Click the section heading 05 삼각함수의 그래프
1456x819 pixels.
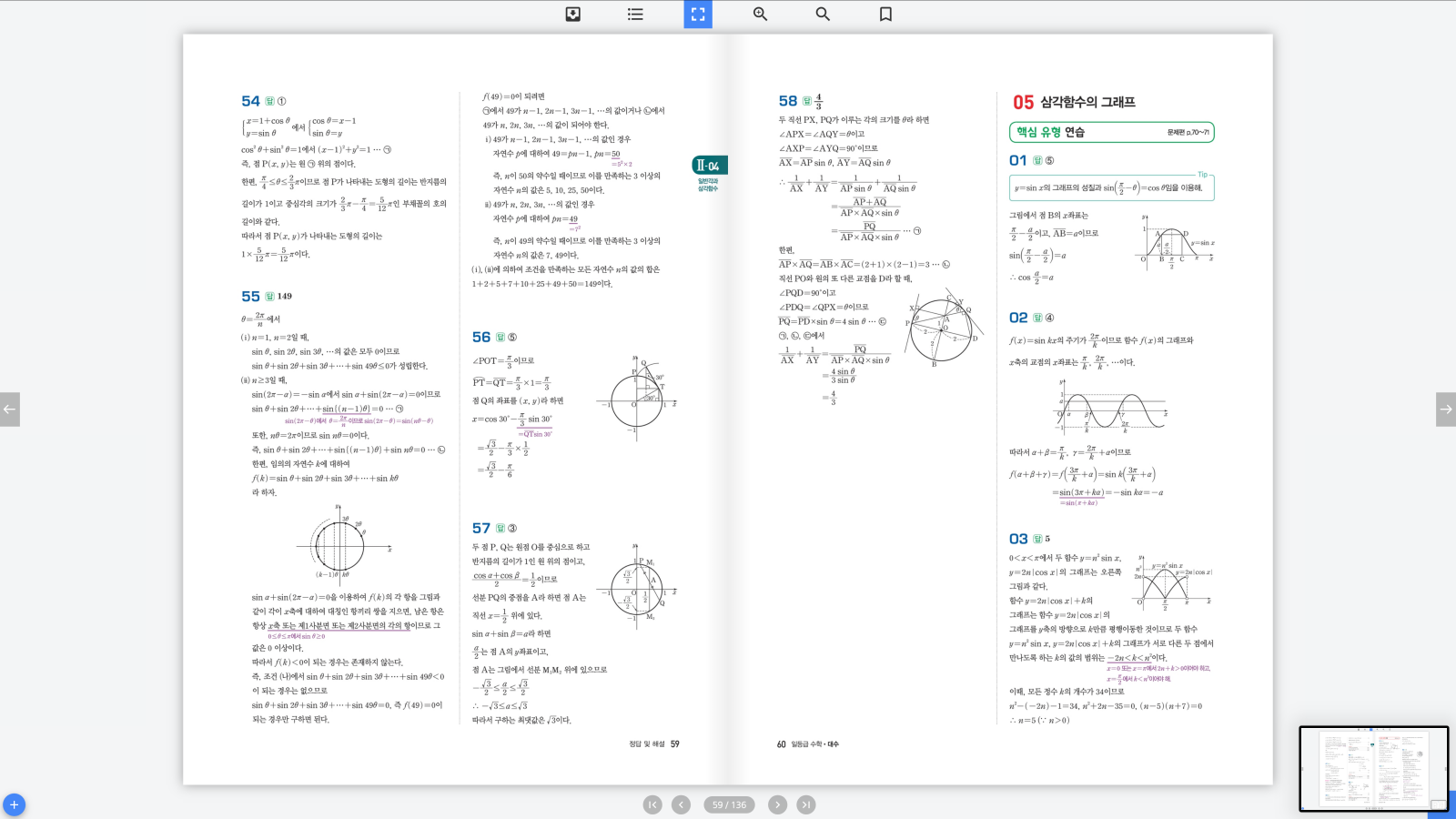point(1074,102)
